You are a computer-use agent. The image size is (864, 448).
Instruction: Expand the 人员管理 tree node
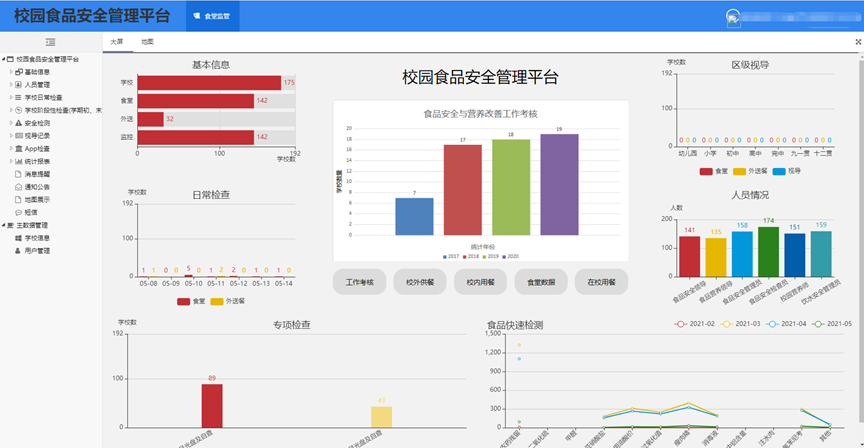[11, 85]
